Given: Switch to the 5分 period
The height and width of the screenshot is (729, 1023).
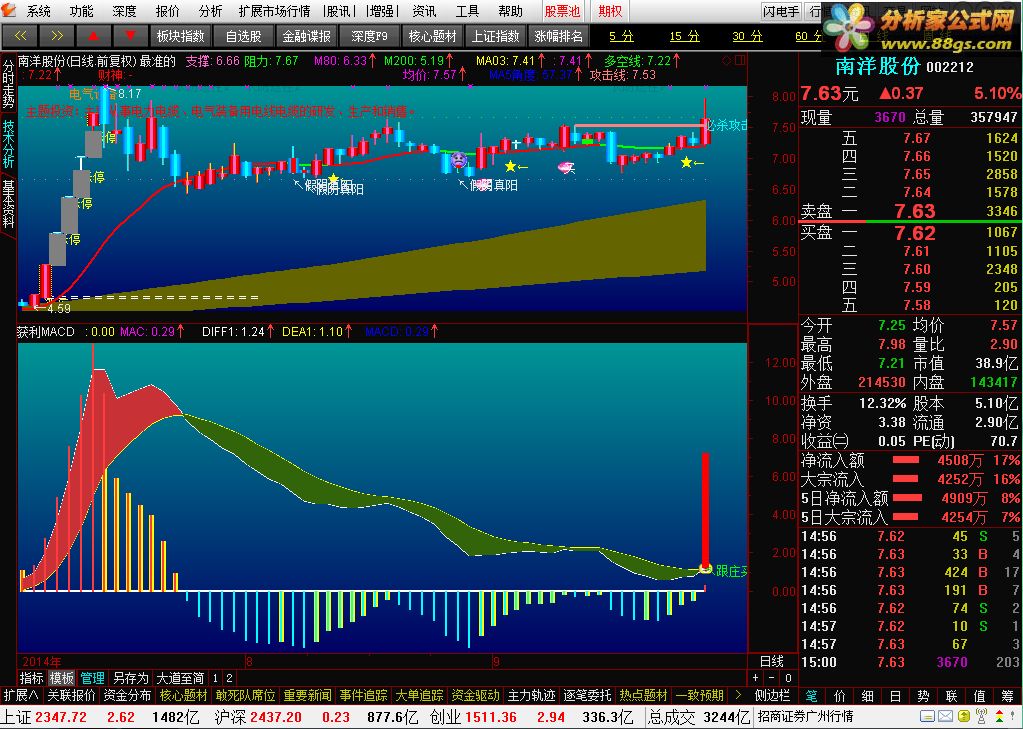Looking at the screenshot, I should pyautogui.click(x=621, y=36).
